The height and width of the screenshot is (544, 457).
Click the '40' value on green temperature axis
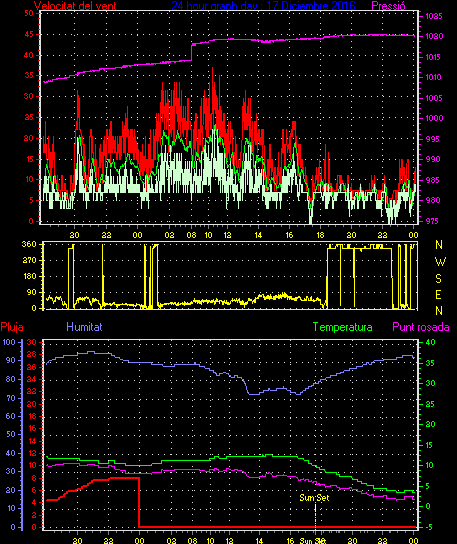click(430, 342)
